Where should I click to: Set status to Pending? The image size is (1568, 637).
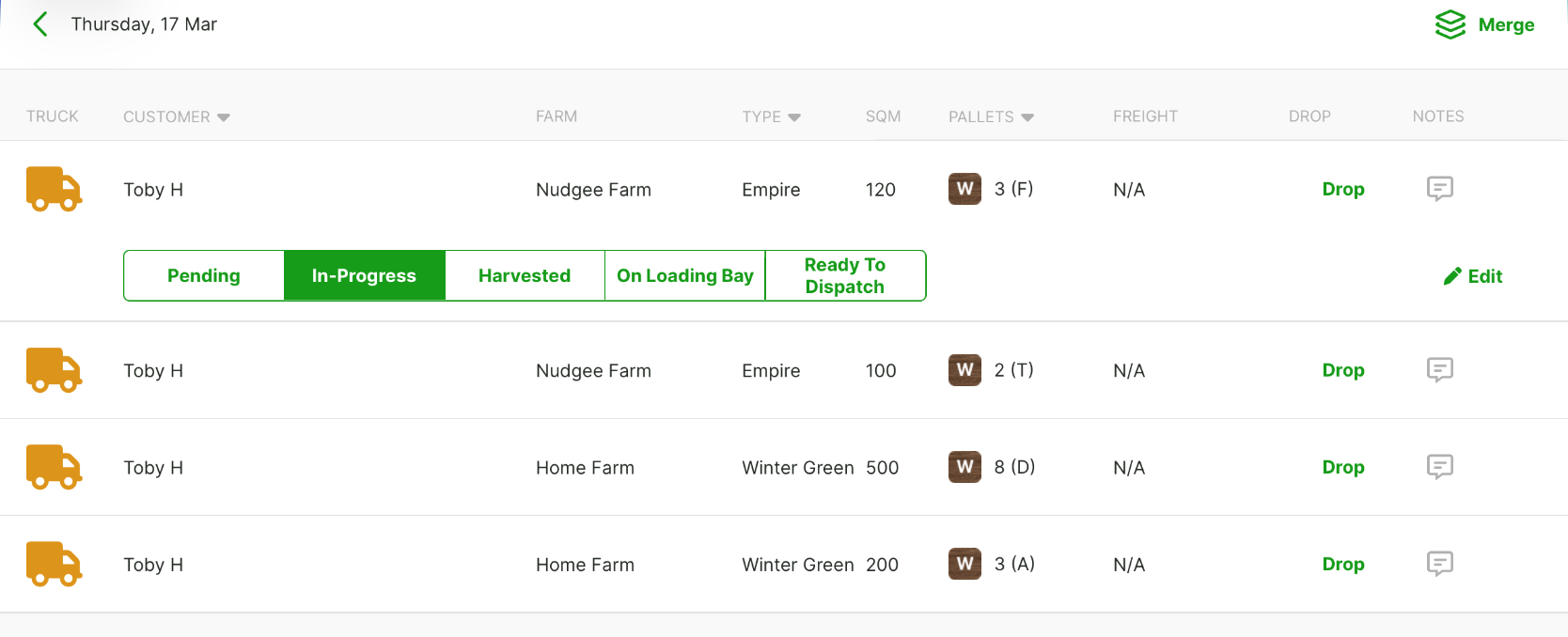coord(204,275)
